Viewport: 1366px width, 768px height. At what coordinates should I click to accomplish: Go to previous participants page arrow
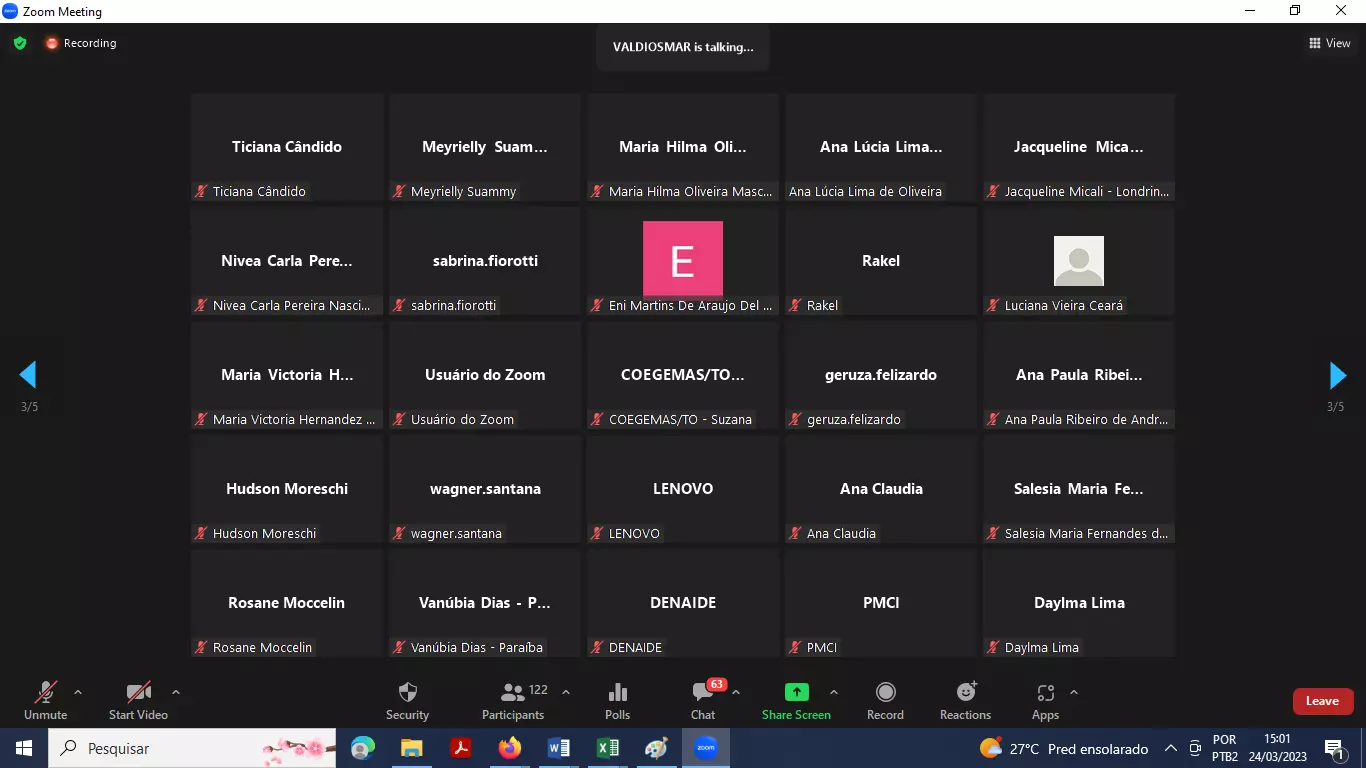[28, 375]
